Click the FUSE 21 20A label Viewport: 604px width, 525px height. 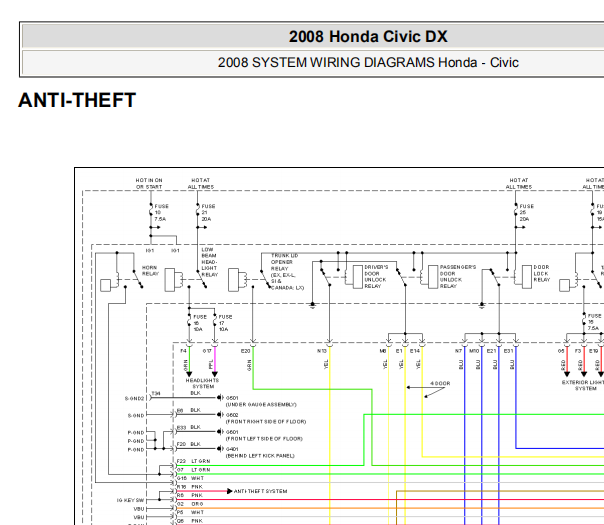(x=208, y=213)
